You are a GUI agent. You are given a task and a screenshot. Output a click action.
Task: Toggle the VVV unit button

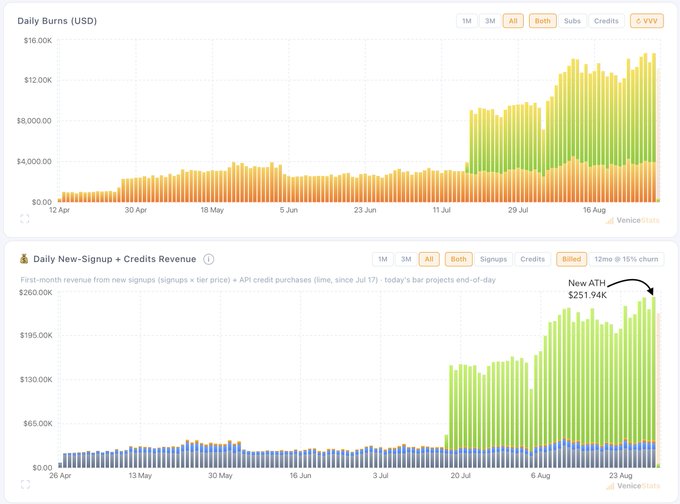click(647, 21)
